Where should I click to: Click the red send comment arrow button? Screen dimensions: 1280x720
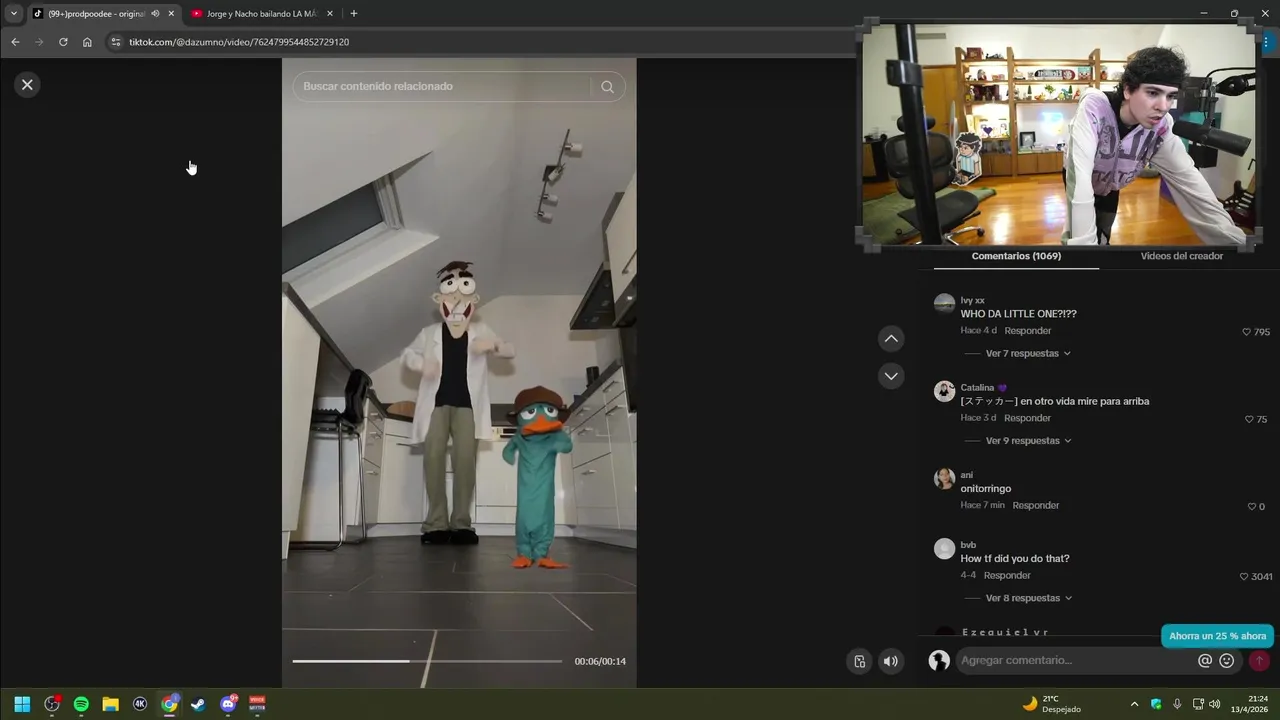pyautogui.click(x=1259, y=661)
